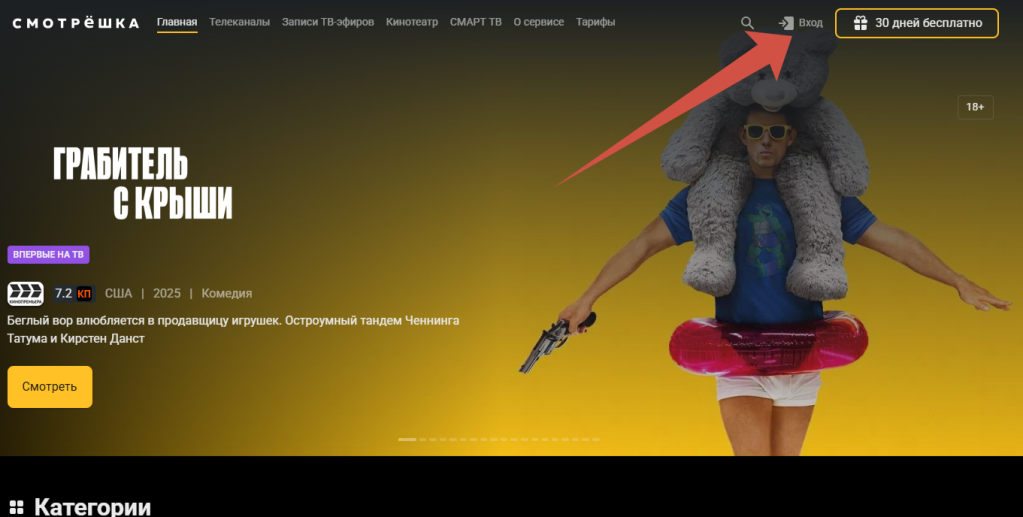Image resolution: width=1023 pixels, height=517 pixels.
Task: Open Записи ТВ-эфиров menu item
Action: (328, 22)
